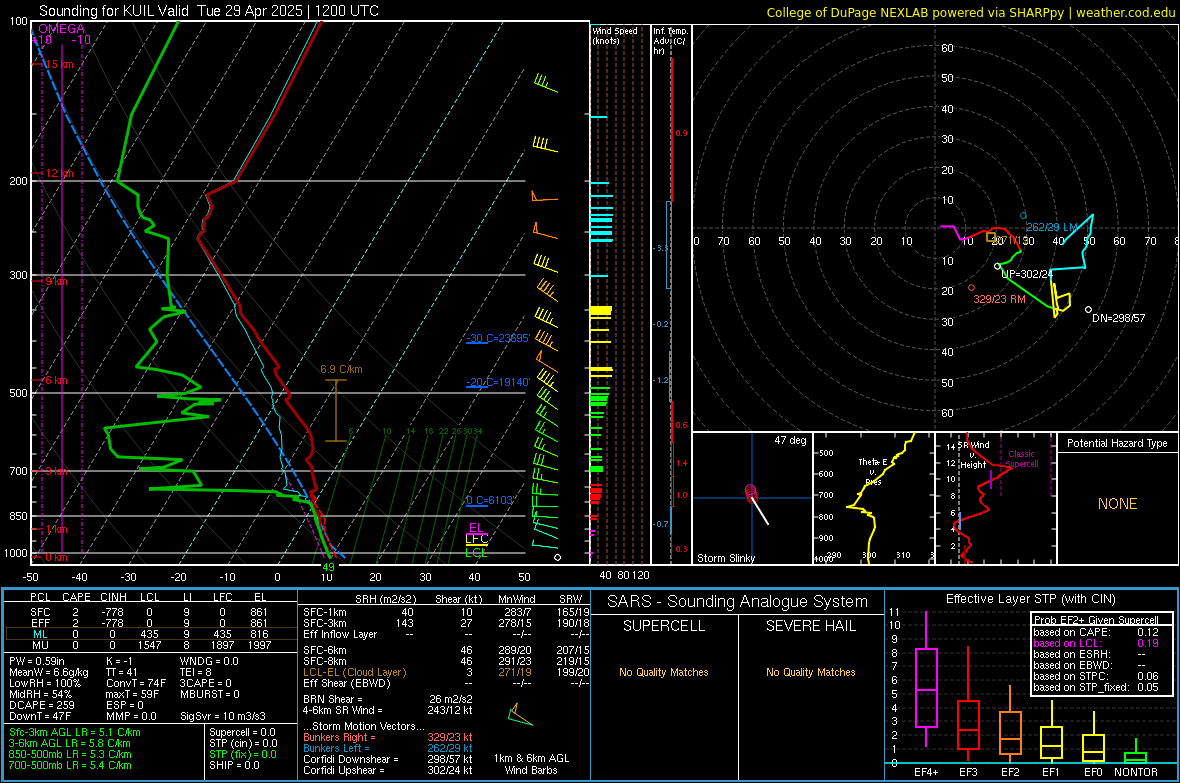Select the '9 km' height marker
The height and width of the screenshot is (783, 1180).
[54, 281]
